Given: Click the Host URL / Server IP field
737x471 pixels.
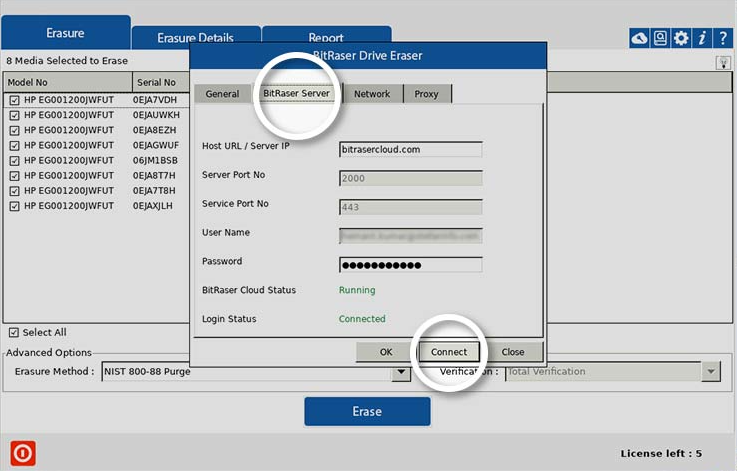Looking at the screenshot, I should click(410, 149).
